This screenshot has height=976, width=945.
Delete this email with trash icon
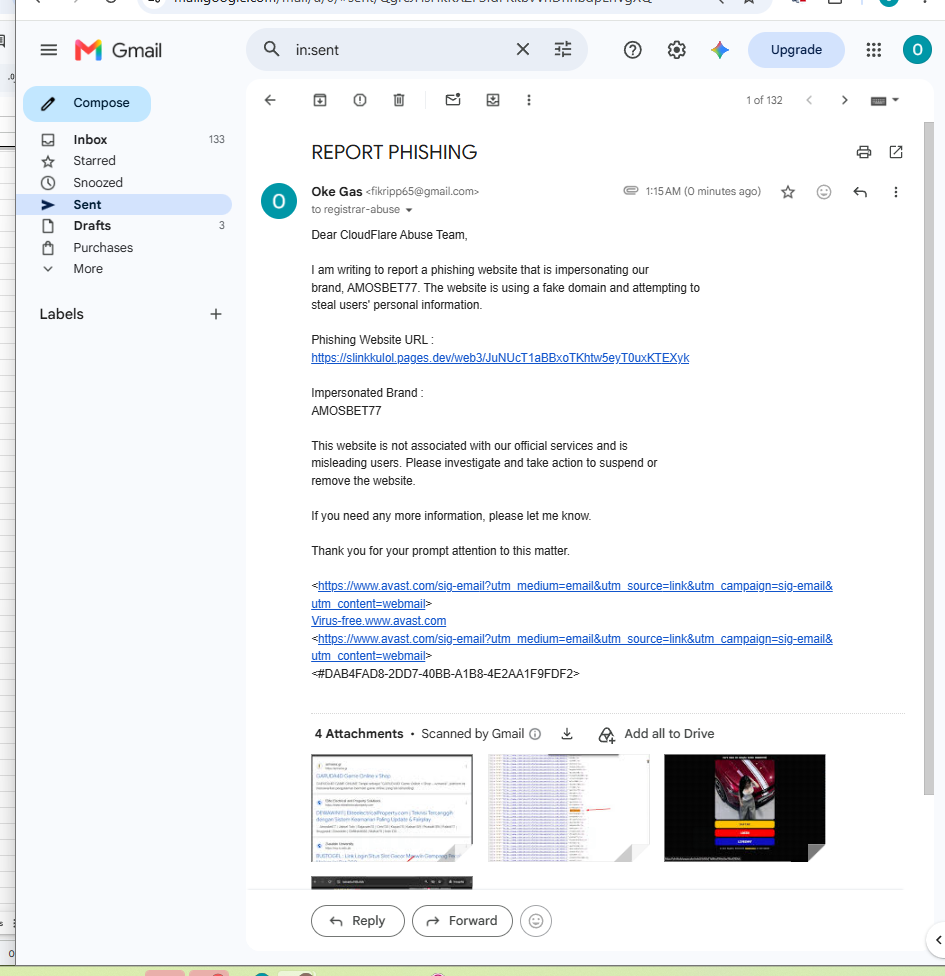click(x=399, y=100)
